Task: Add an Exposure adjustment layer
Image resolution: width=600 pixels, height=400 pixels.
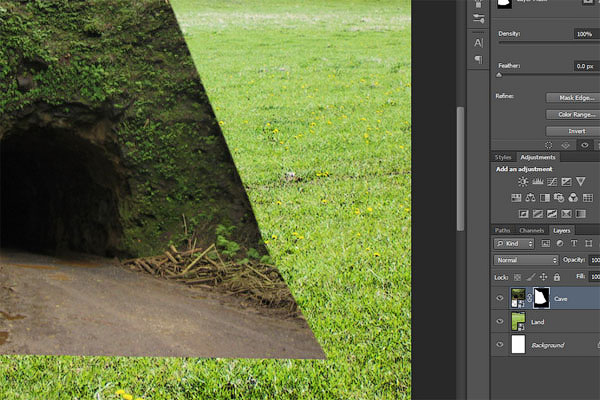Action: tap(566, 182)
